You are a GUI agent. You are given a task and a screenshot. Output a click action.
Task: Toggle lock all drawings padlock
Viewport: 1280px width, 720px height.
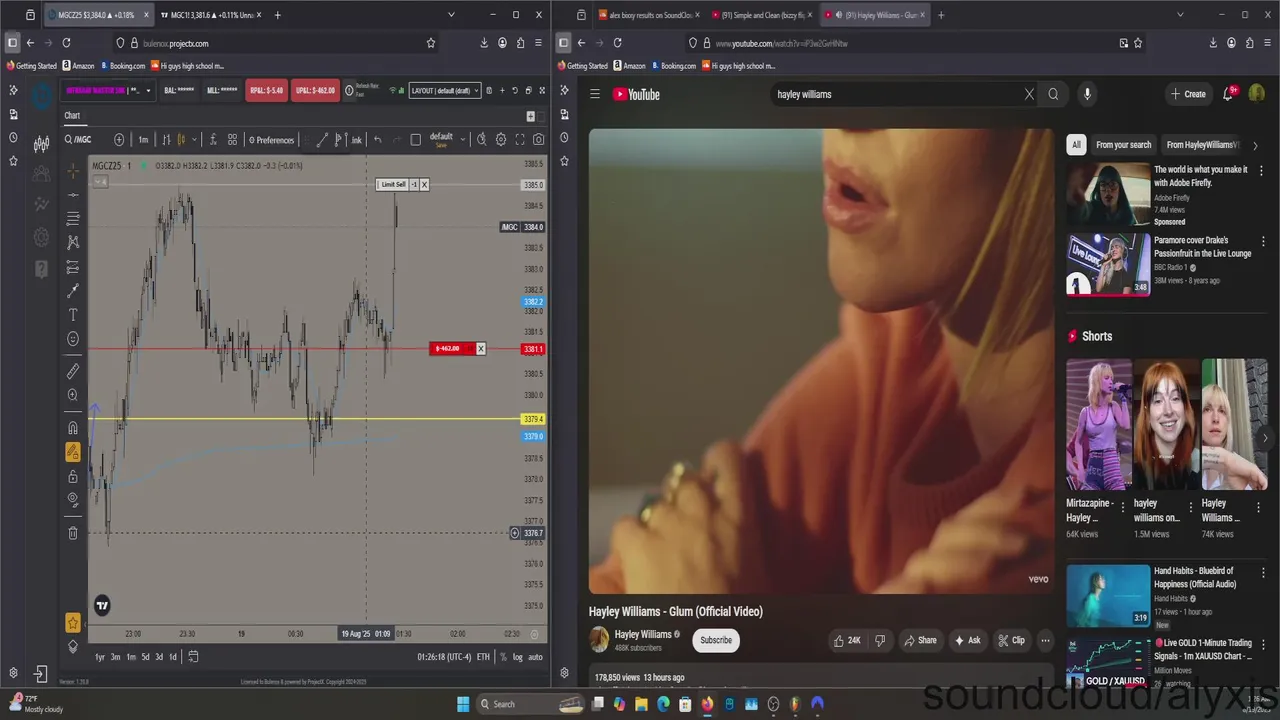coord(73,476)
